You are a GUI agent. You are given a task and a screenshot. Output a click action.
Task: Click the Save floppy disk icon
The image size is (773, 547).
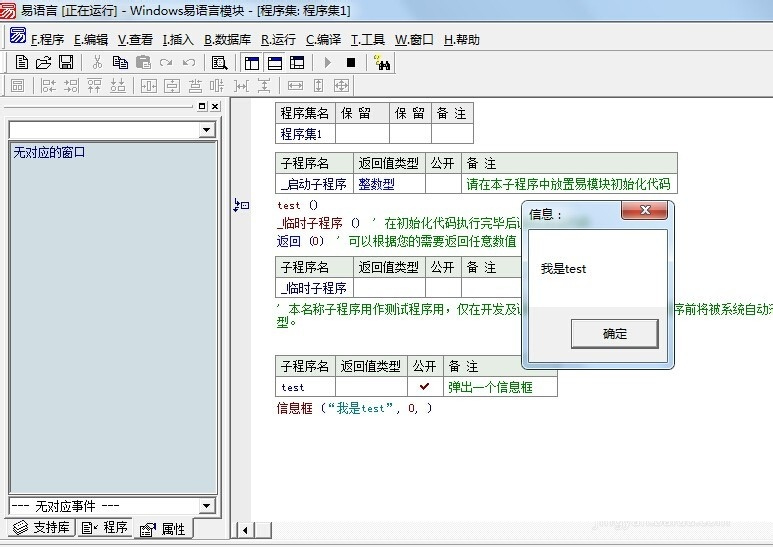66,62
